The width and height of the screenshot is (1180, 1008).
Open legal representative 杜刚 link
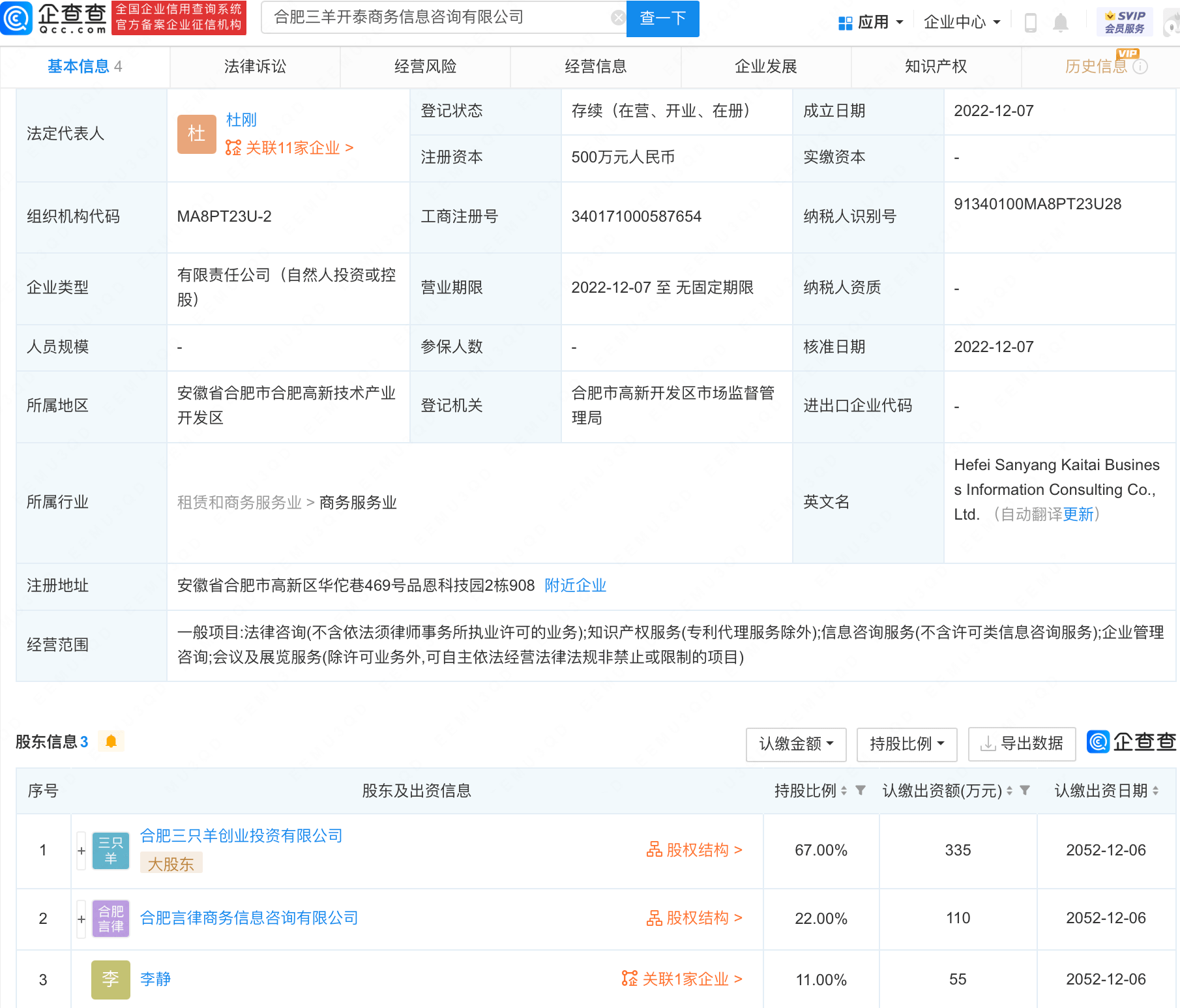coord(241,120)
